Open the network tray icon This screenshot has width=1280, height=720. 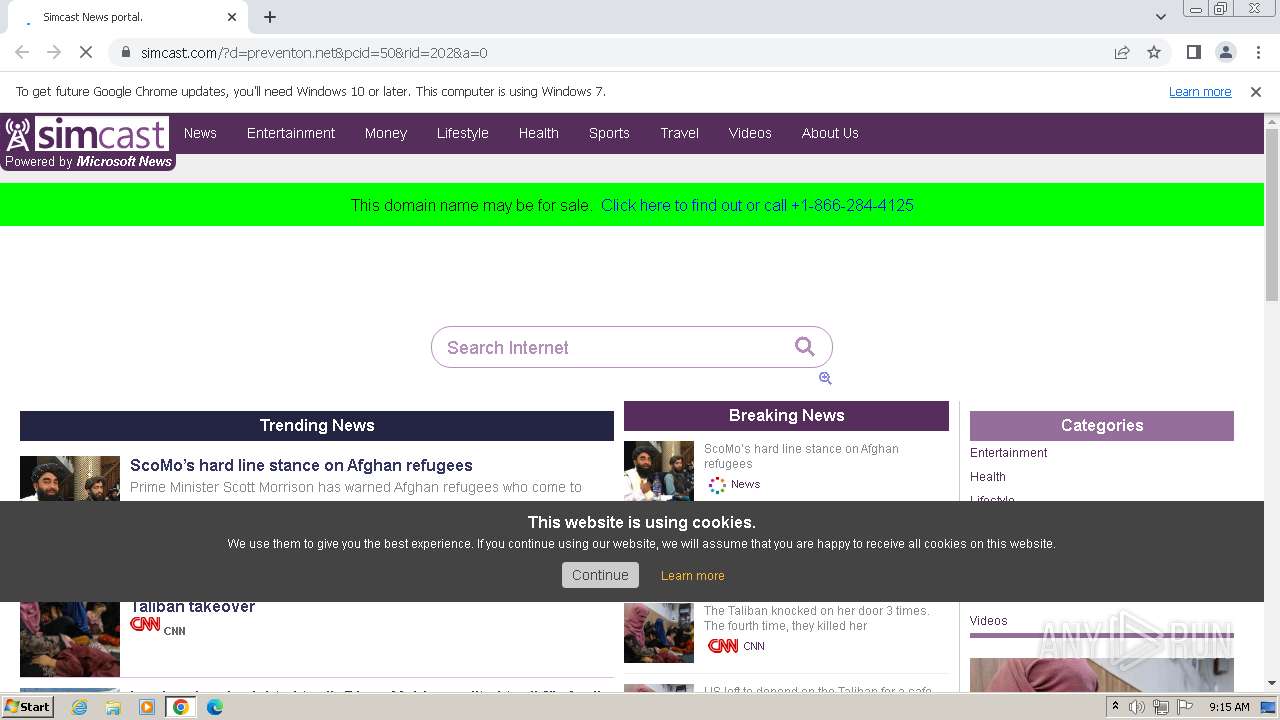(x=1160, y=707)
